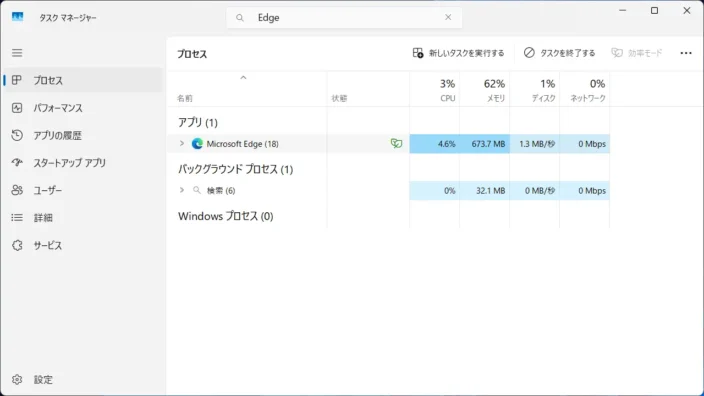704x396 pixels.
Task: Click the プロセス sidebar icon
Action: [17, 80]
